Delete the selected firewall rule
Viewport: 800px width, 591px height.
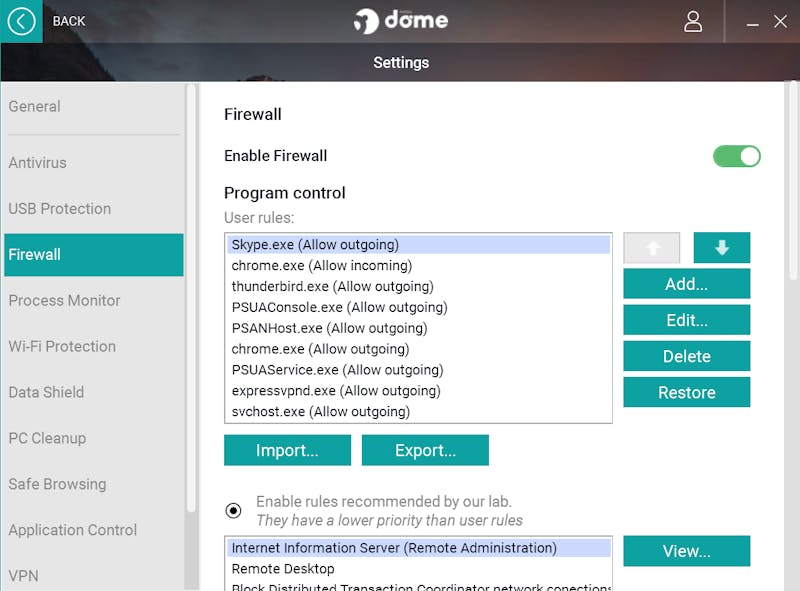[x=687, y=356]
